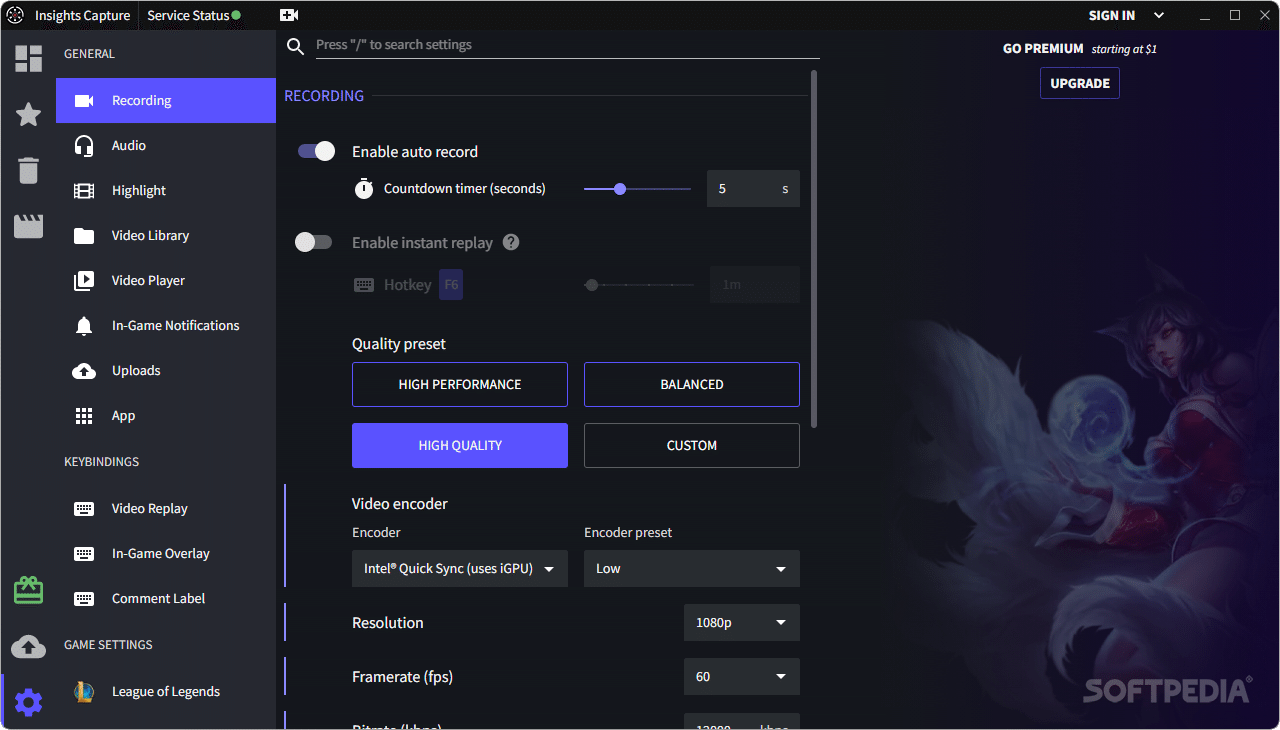The height and width of the screenshot is (730, 1280).
Task: Click the countdown seconds input field
Action: 753,188
